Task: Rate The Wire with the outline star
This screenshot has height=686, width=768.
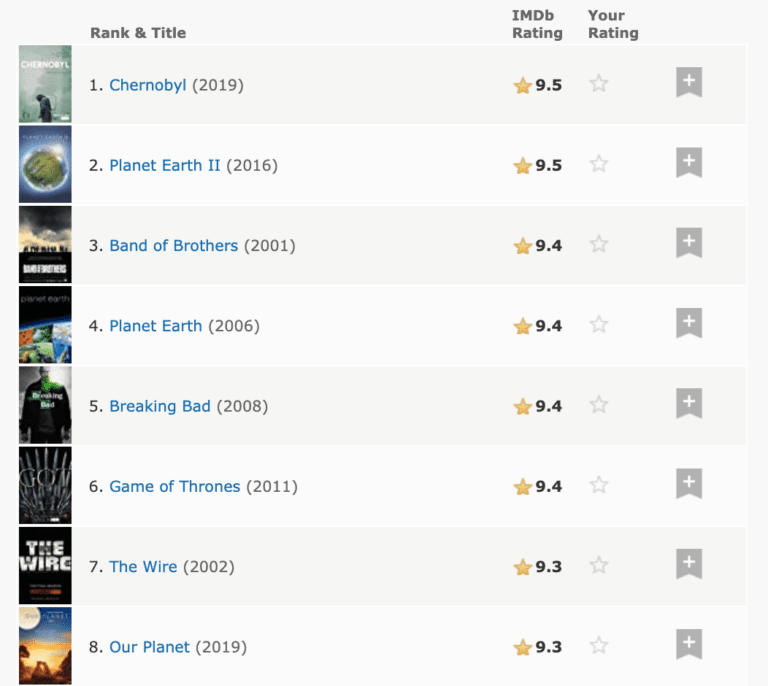Action: tap(599, 565)
